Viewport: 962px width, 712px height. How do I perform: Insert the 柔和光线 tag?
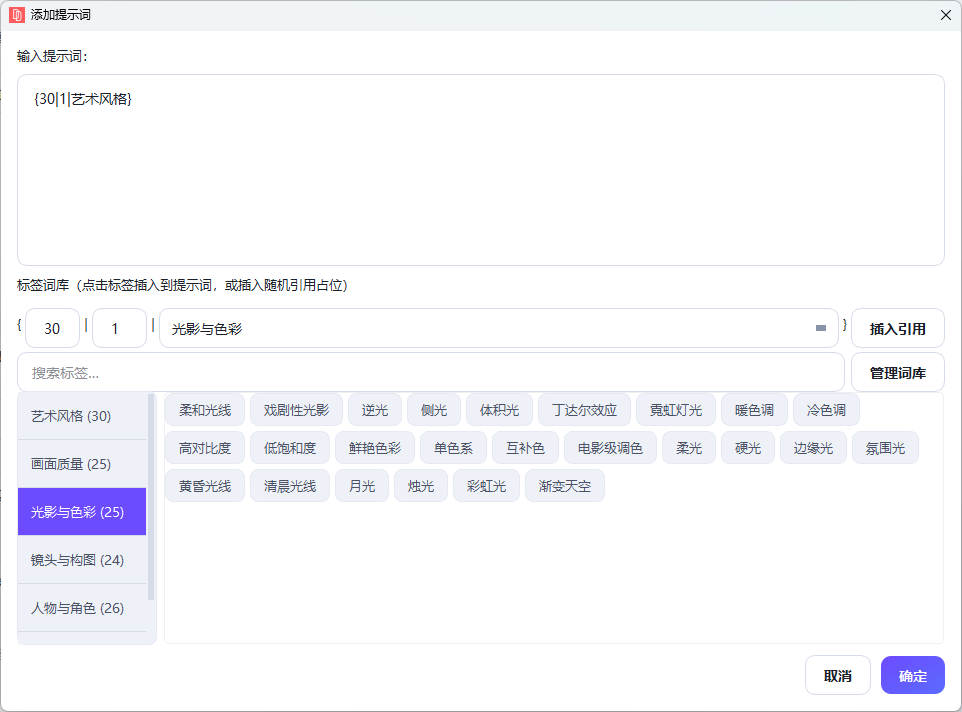point(205,410)
